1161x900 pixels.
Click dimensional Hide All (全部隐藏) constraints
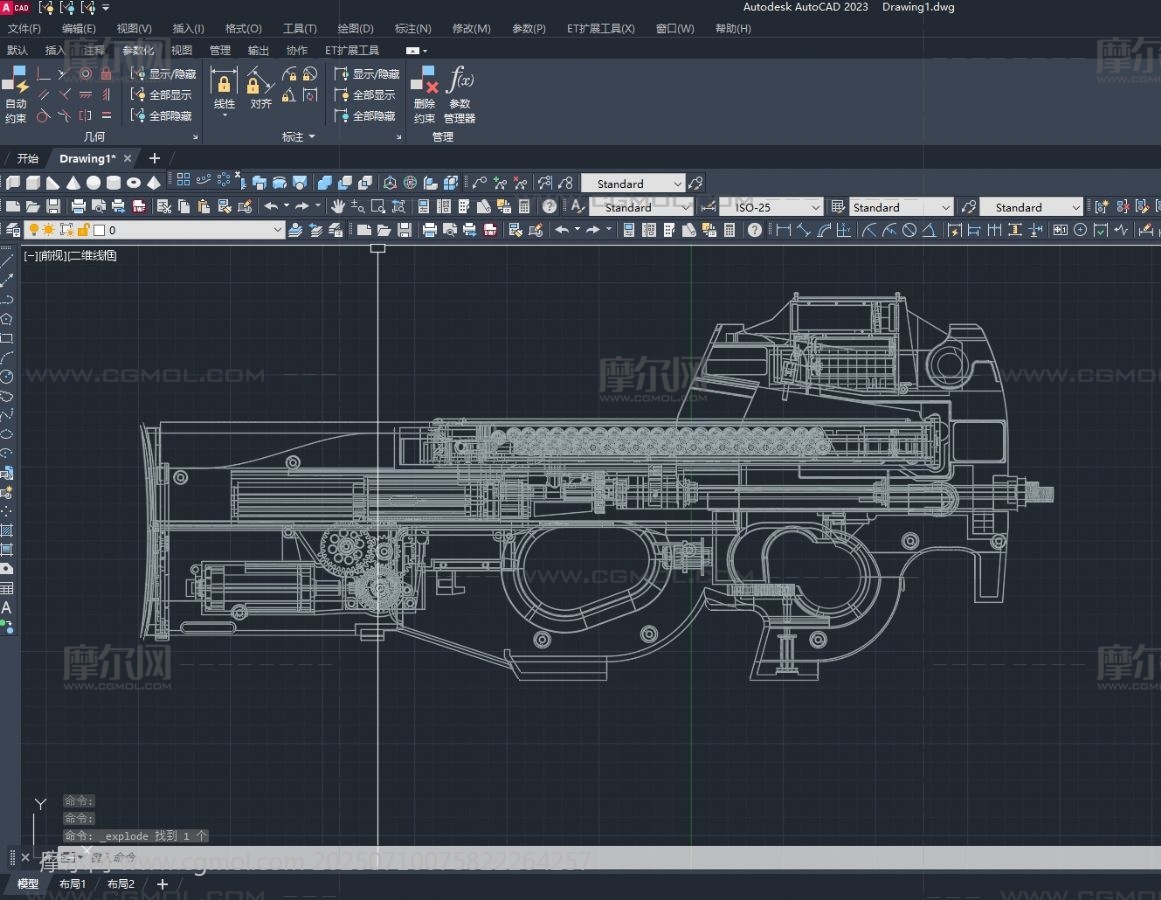click(x=364, y=115)
